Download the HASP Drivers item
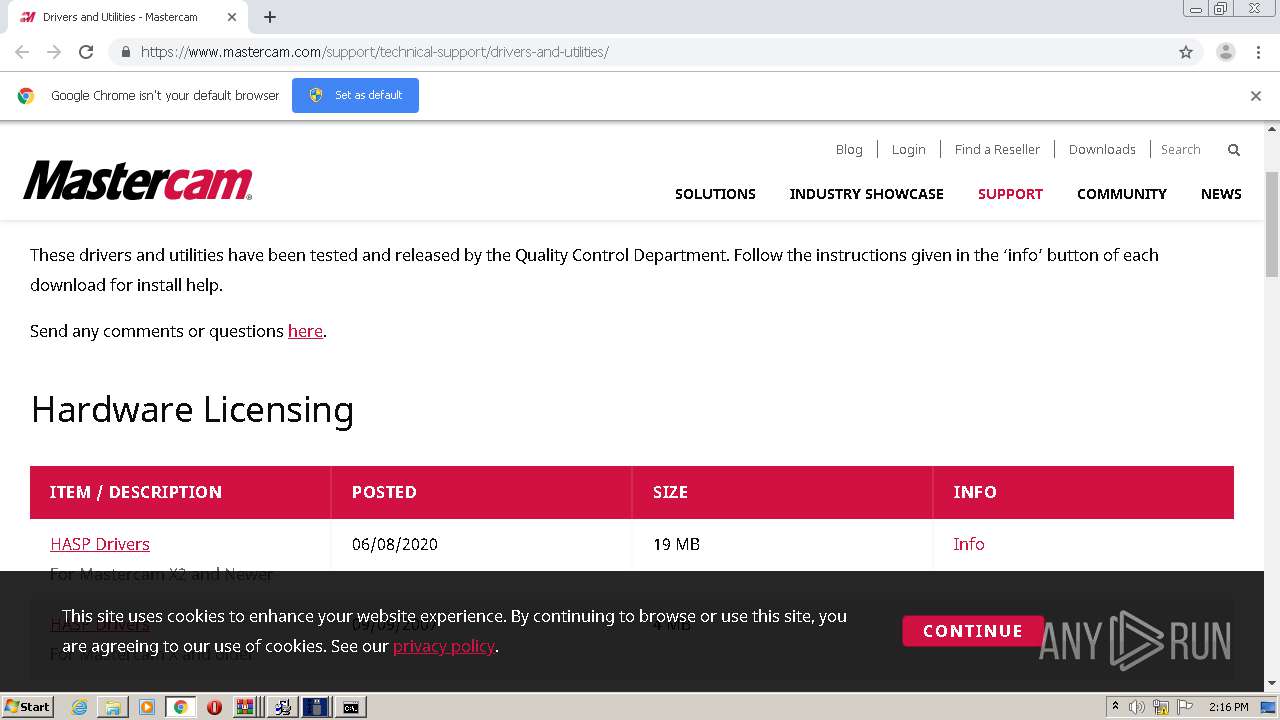The height and width of the screenshot is (720, 1280). (100, 544)
